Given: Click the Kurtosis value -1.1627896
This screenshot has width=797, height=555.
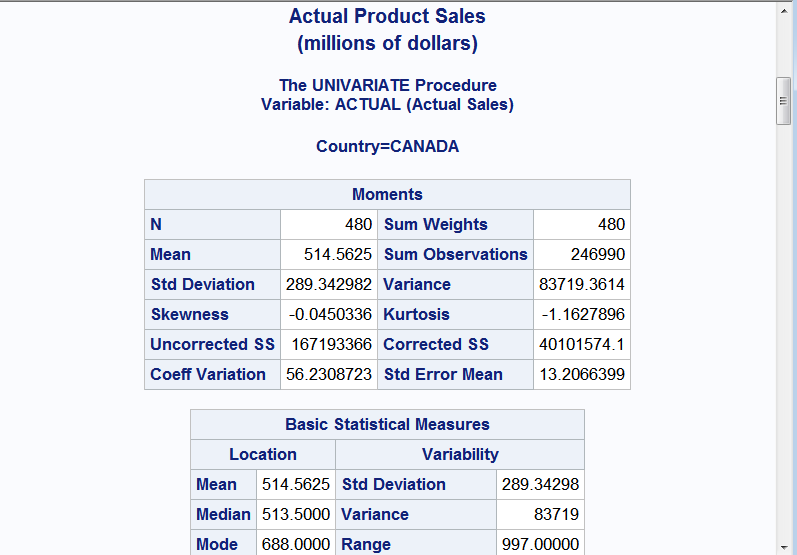Looking at the screenshot, I should [x=583, y=314].
